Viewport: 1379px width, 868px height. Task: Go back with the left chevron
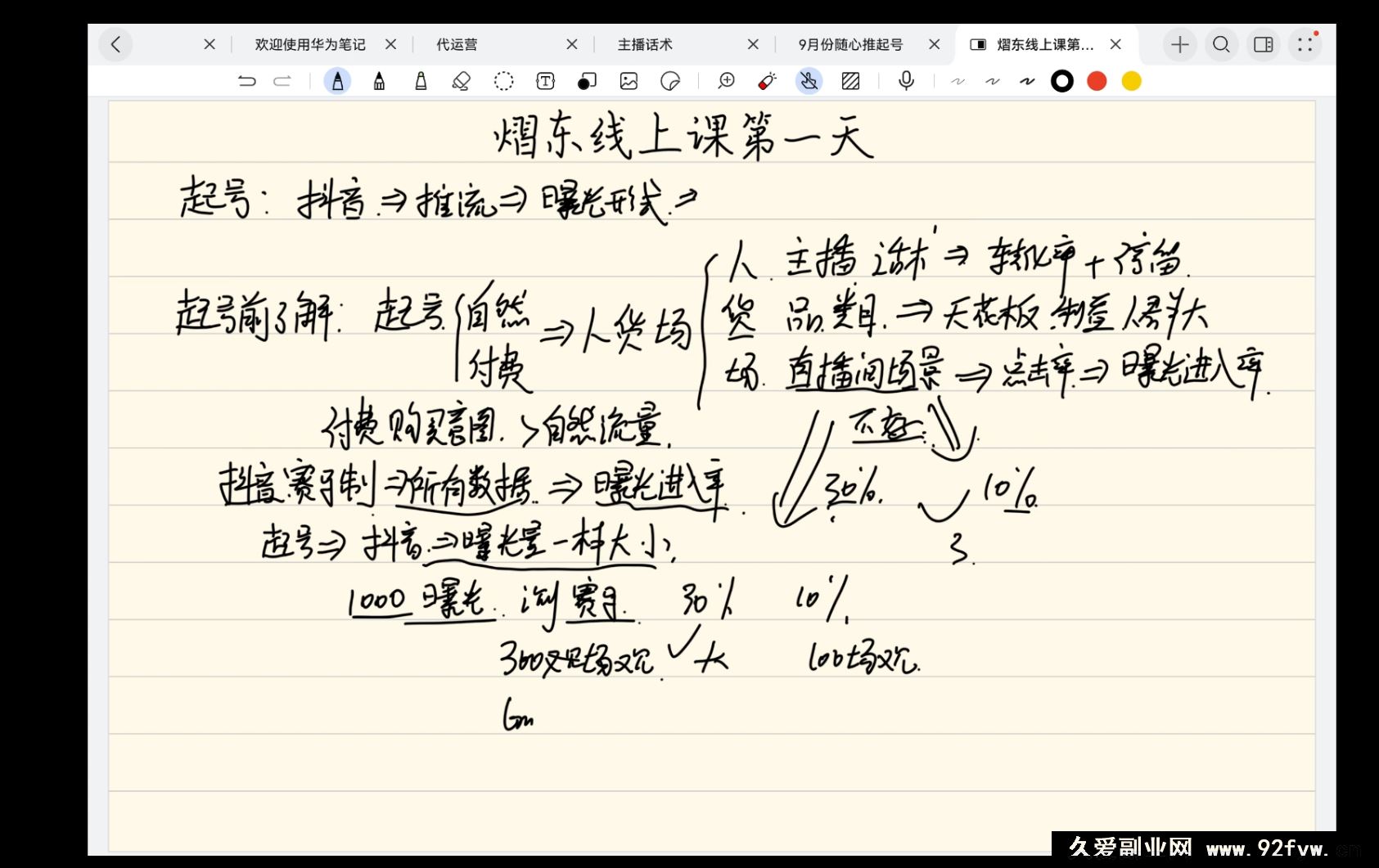pos(115,44)
